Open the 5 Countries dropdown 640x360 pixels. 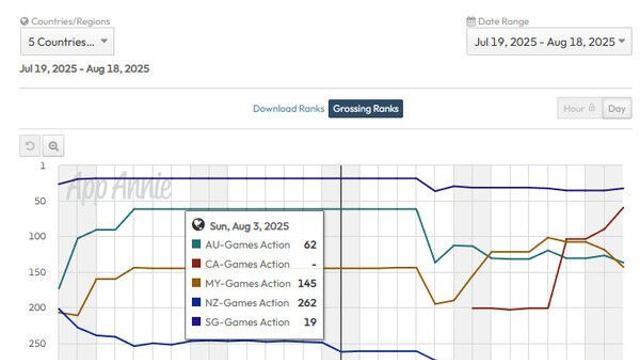[x=67, y=42]
